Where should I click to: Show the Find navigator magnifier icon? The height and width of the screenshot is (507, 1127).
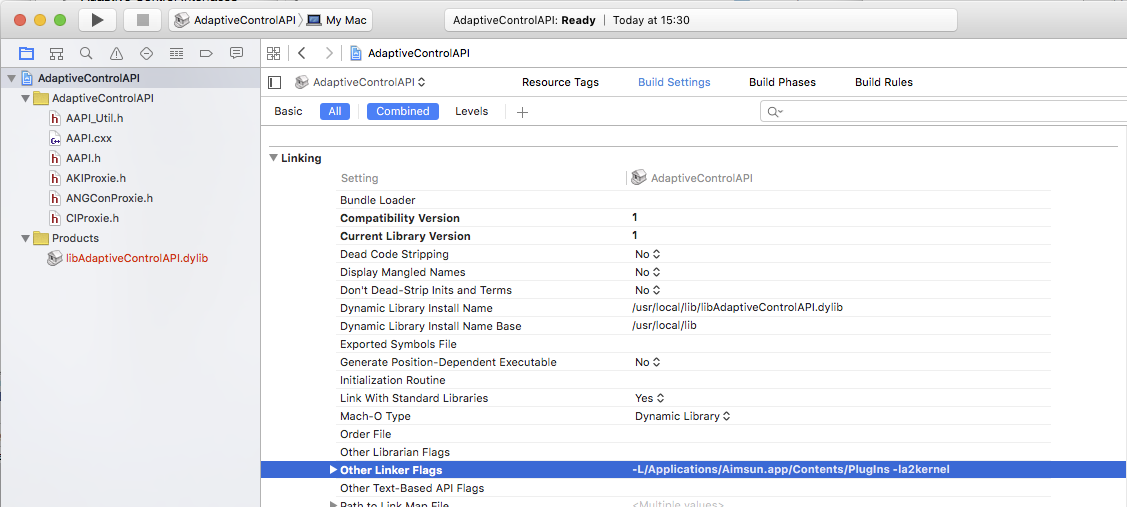(x=86, y=53)
